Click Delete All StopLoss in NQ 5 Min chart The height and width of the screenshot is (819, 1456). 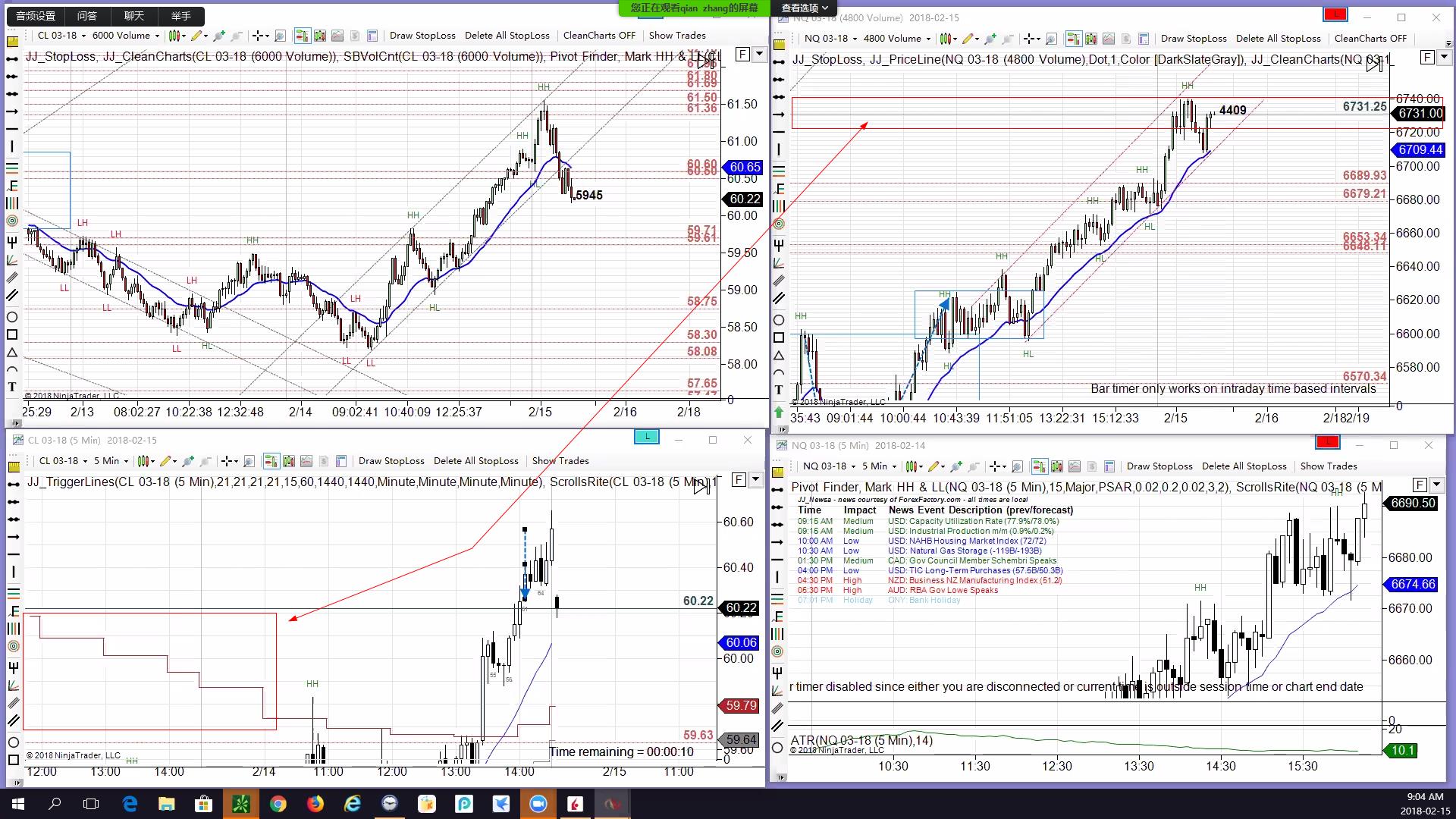pyautogui.click(x=1244, y=466)
